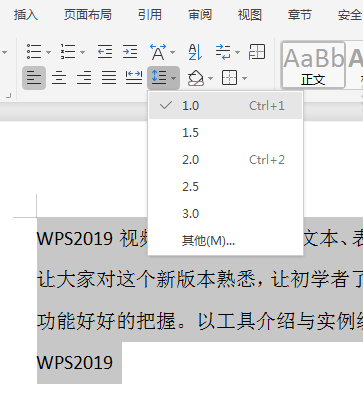The width and height of the screenshot is (363, 398).
Task: Expand numbered list style dropdown arrow
Action: click(82, 52)
